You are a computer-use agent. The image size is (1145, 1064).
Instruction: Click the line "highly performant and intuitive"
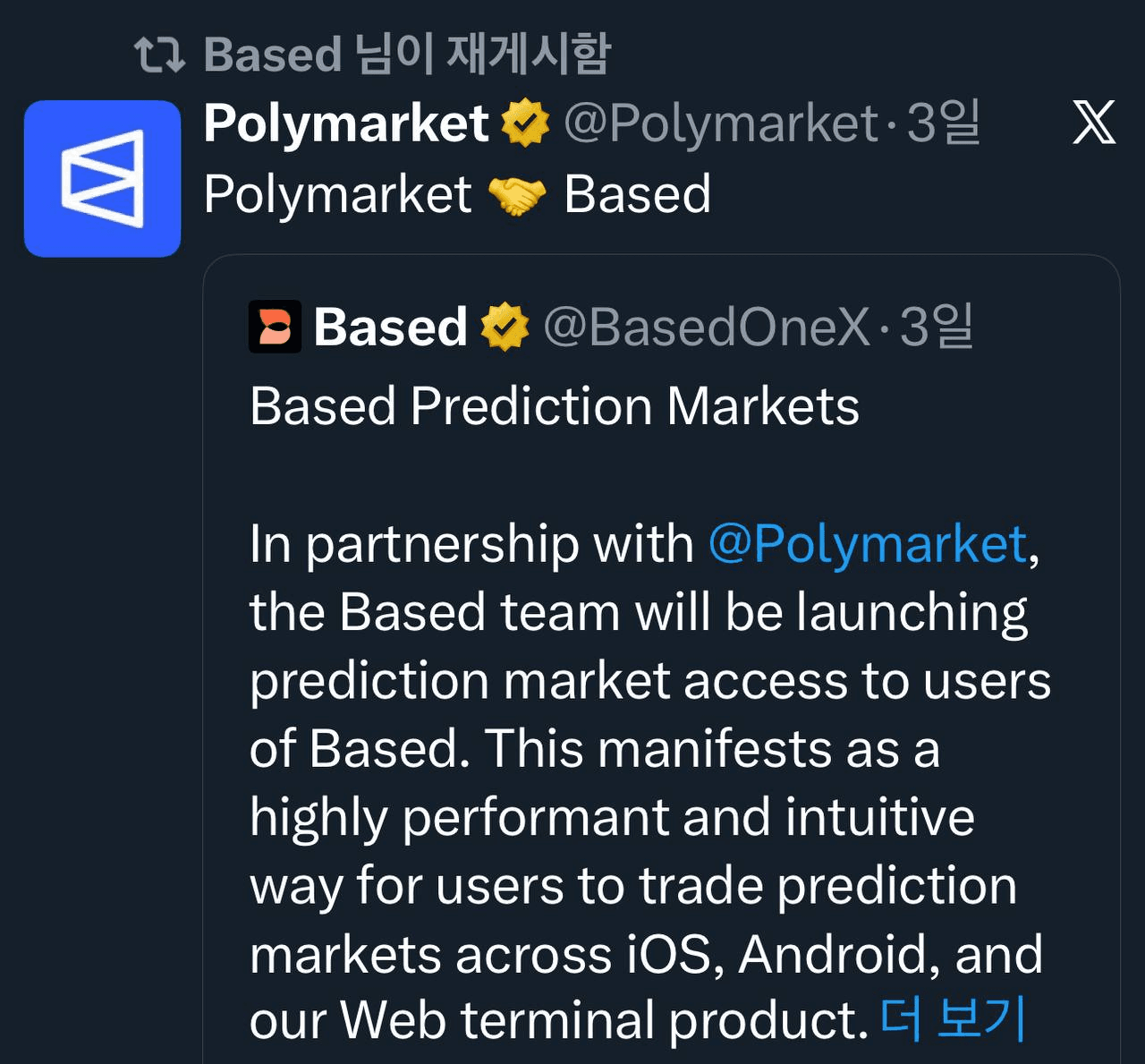tap(612, 817)
